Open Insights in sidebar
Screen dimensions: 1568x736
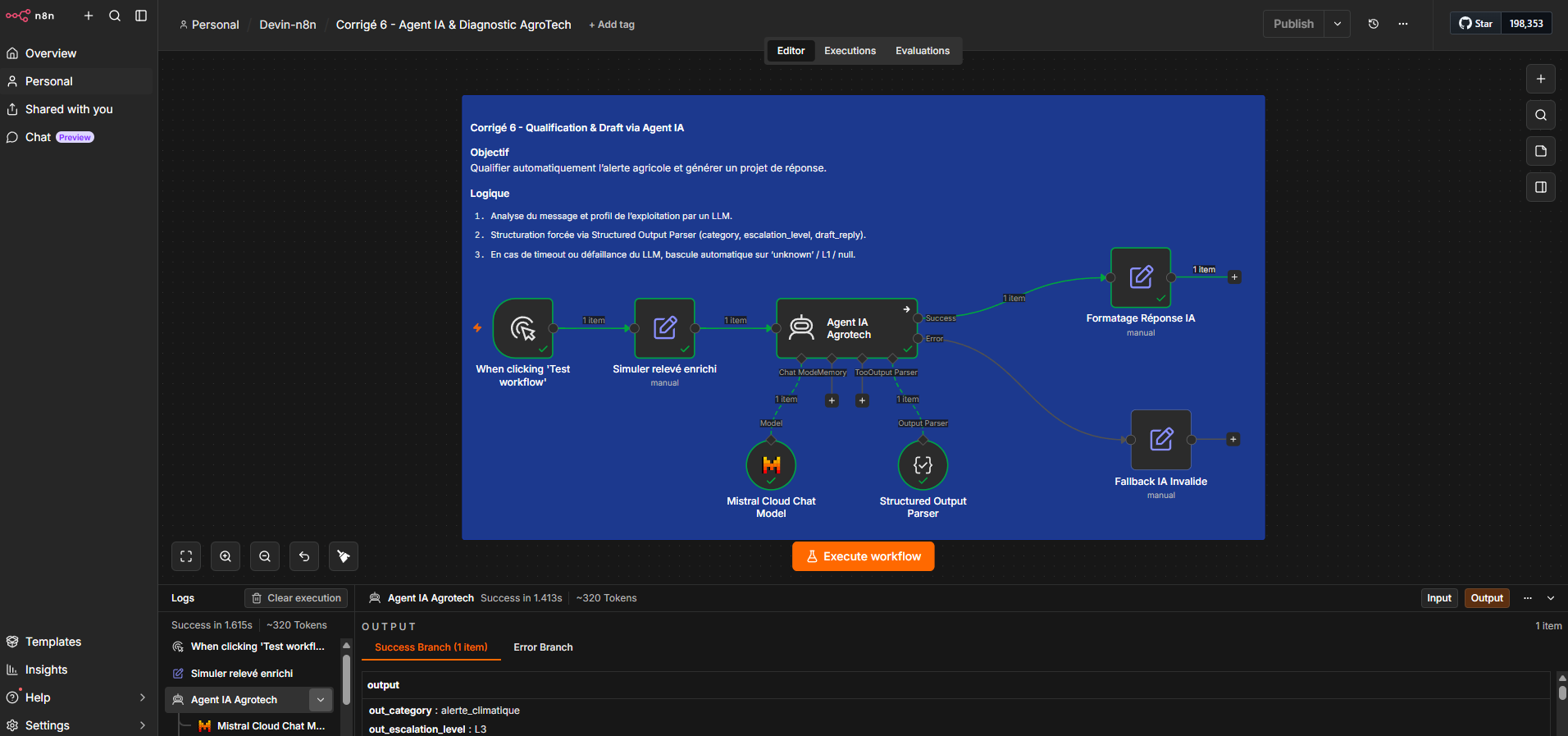[76, 670]
